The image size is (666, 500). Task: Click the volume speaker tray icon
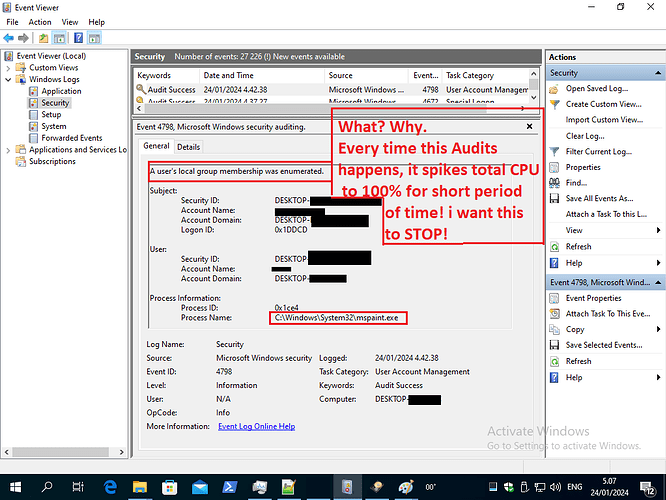coord(555,487)
